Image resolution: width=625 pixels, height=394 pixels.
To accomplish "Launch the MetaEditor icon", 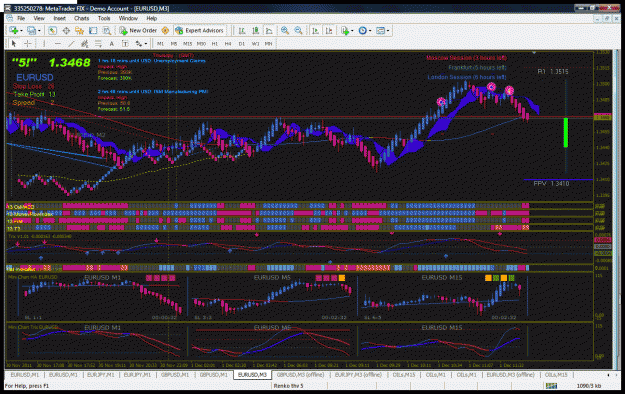I will [165, 31].
